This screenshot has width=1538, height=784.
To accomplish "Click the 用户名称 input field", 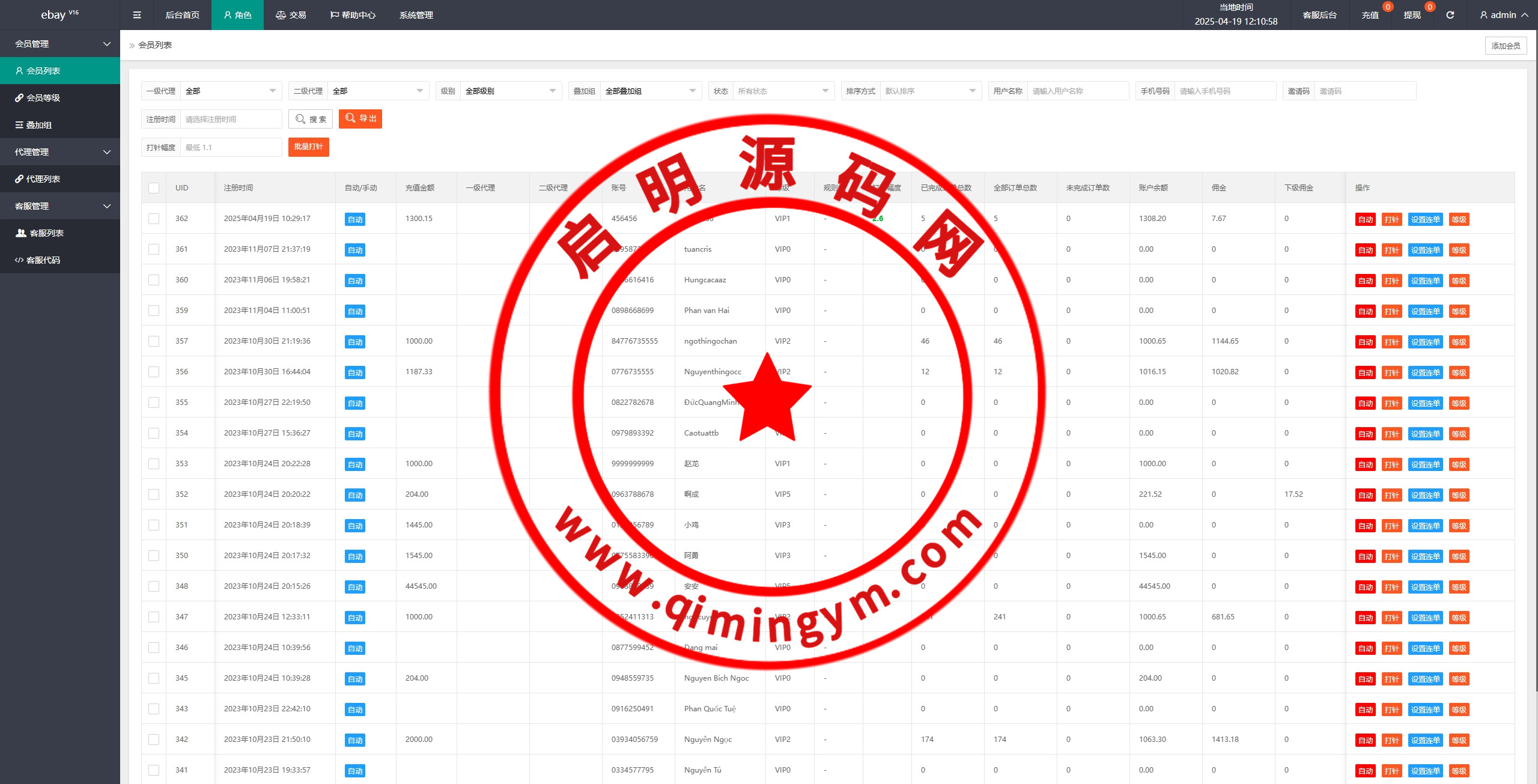I will click(x=1077, y=91).
